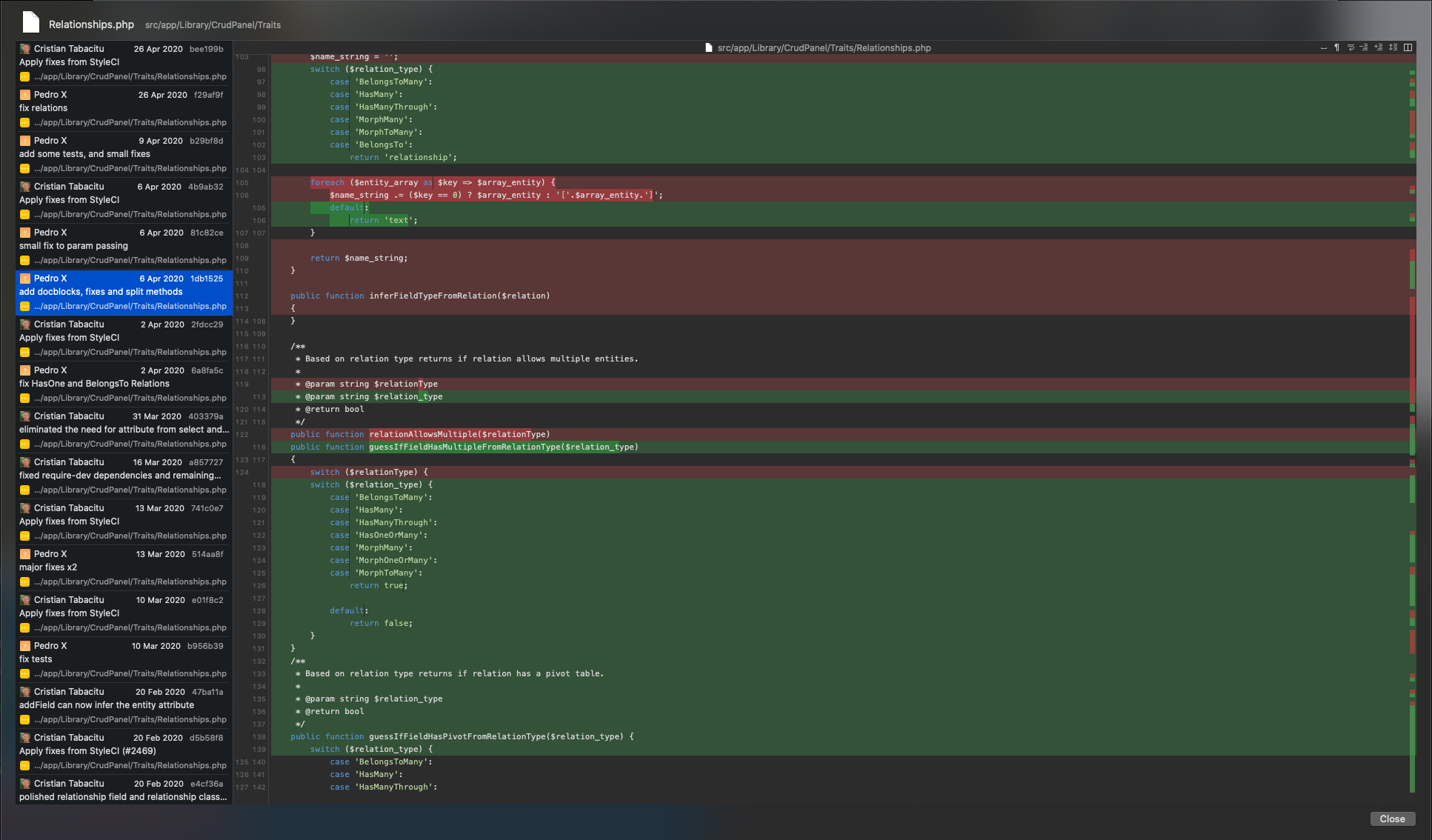Select the major fixes x2 commit
Screen dimensions: 1432x840
pos(47,567)
